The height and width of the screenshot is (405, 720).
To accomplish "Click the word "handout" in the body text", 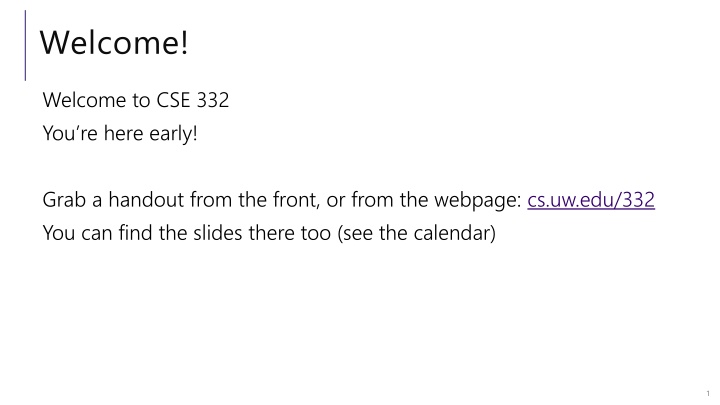I will [x=146, y=200].
